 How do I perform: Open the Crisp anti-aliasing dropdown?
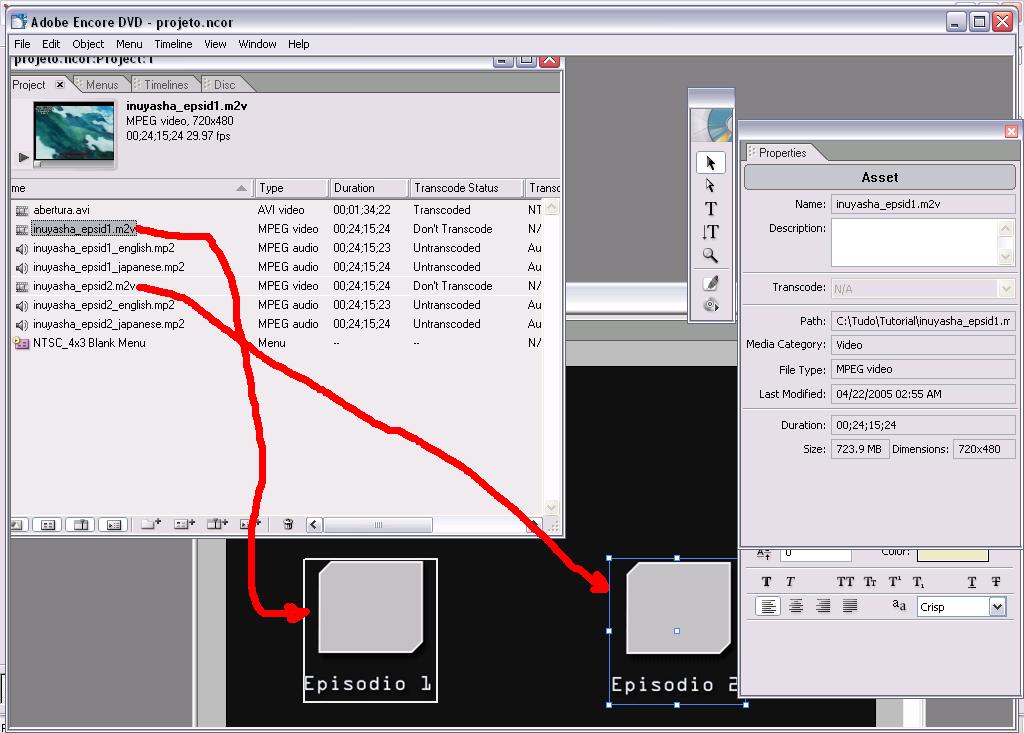[997, 607]
